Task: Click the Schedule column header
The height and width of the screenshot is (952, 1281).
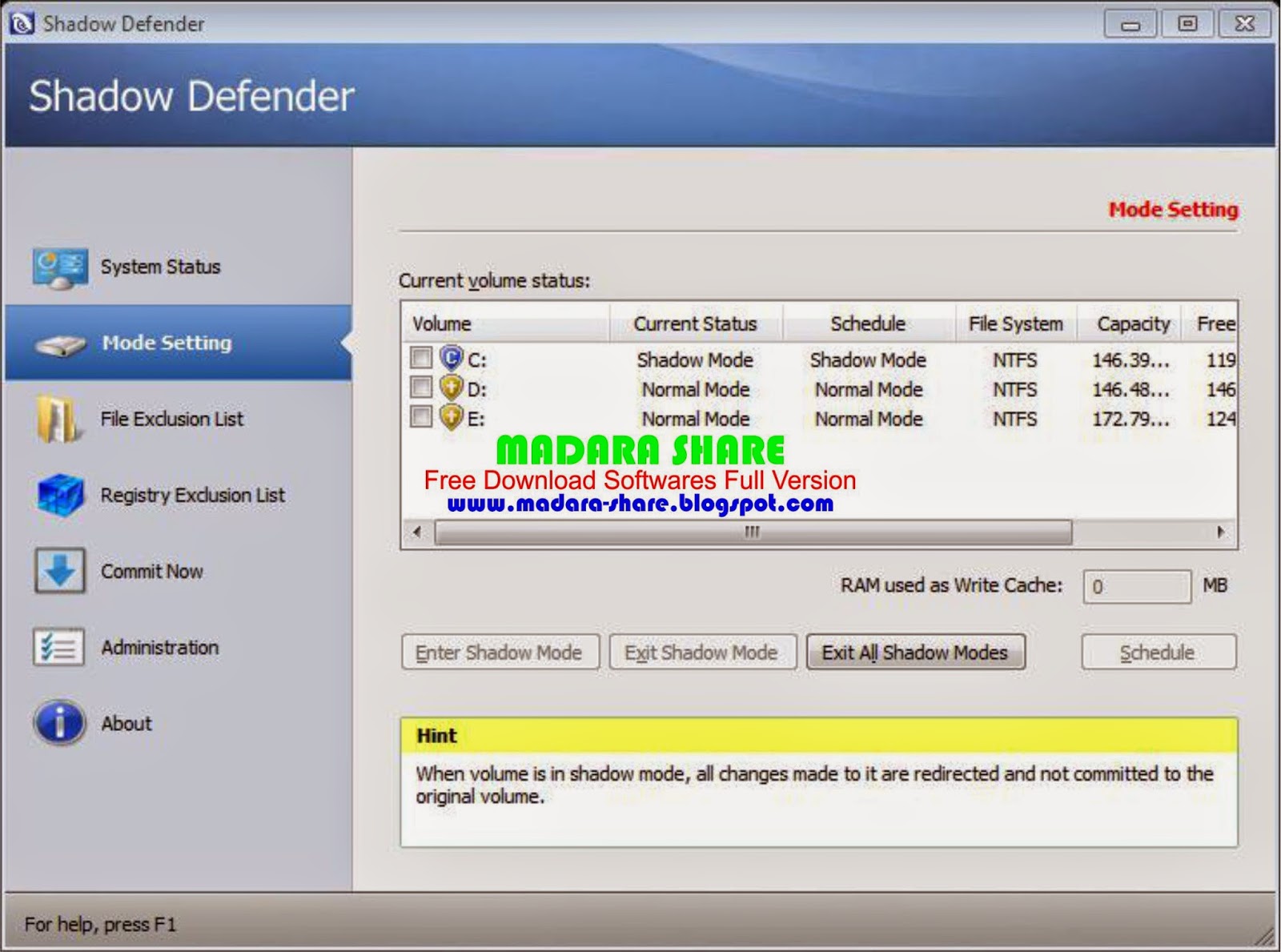Action: point(869,323)
